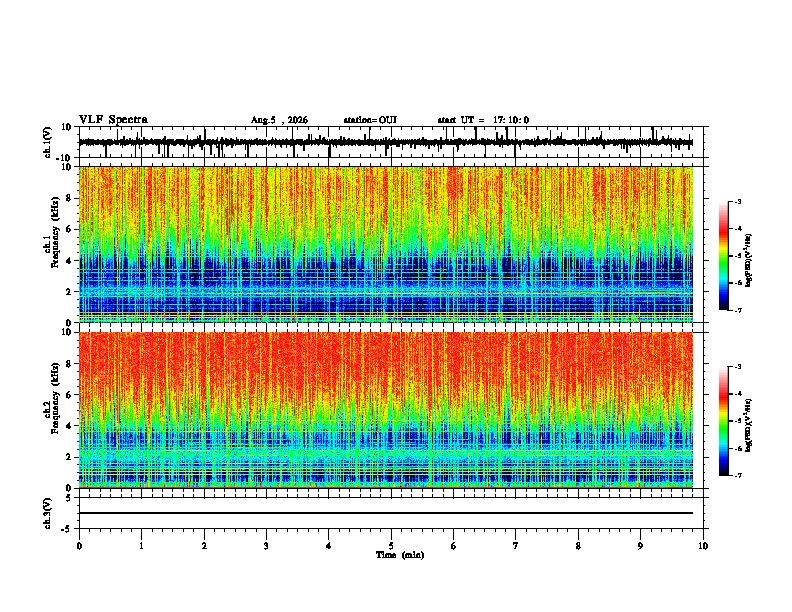Click the "3" tick on the time axis

(x=266, y=546)
